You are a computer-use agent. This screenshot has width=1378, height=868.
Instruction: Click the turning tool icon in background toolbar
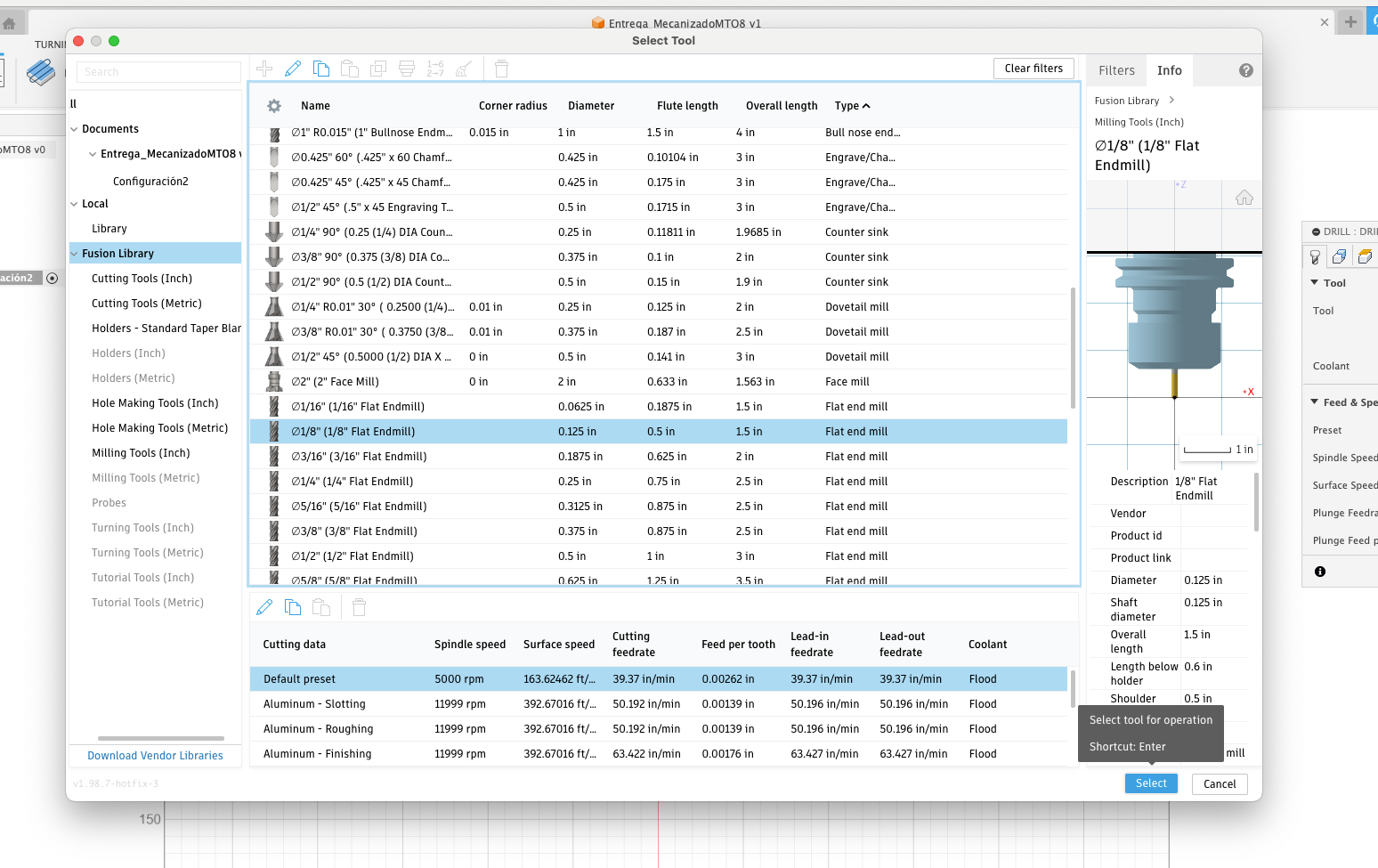pos(40,72)
